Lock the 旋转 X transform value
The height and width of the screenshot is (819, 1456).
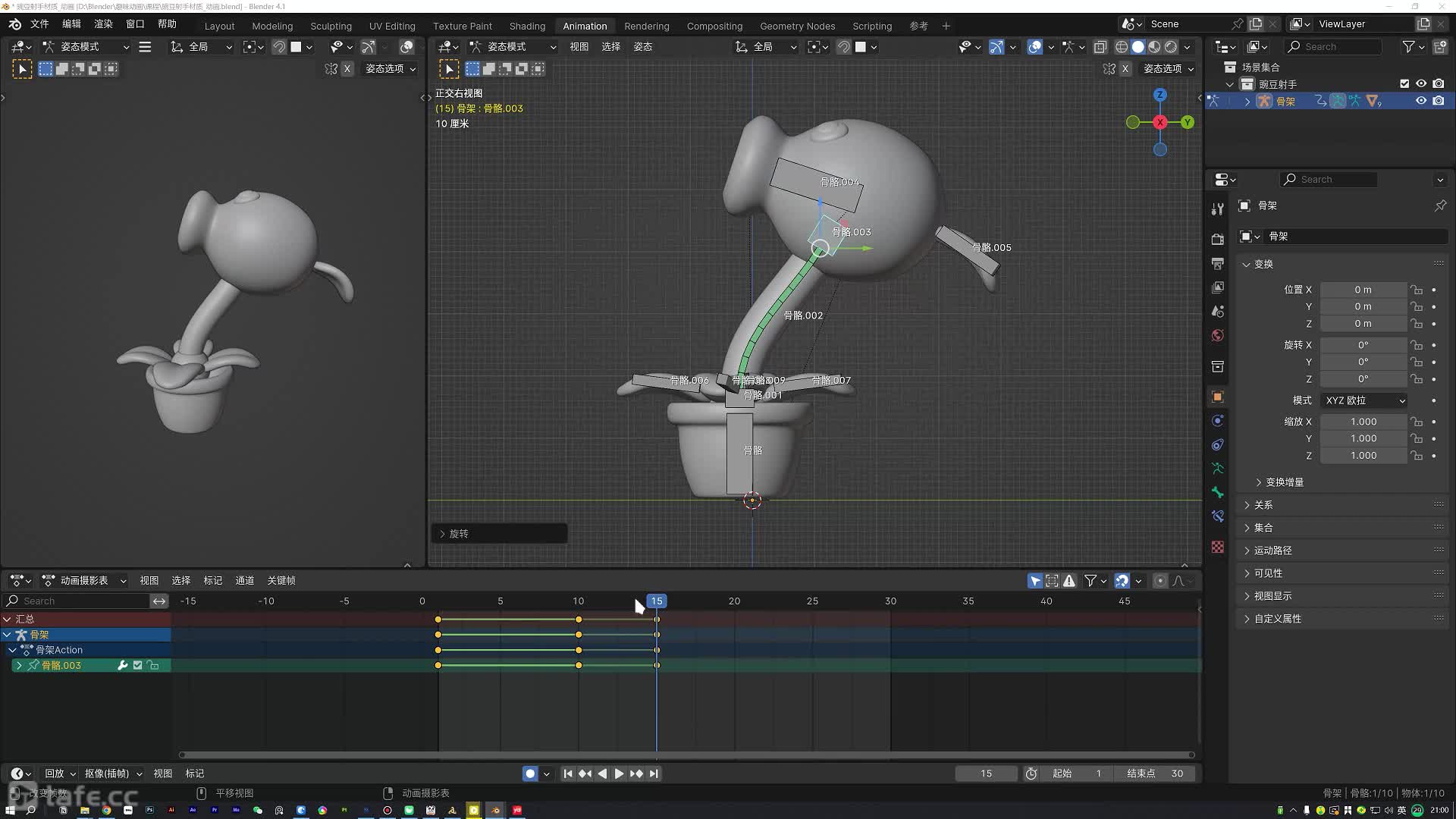click(x=1416, y=345)
